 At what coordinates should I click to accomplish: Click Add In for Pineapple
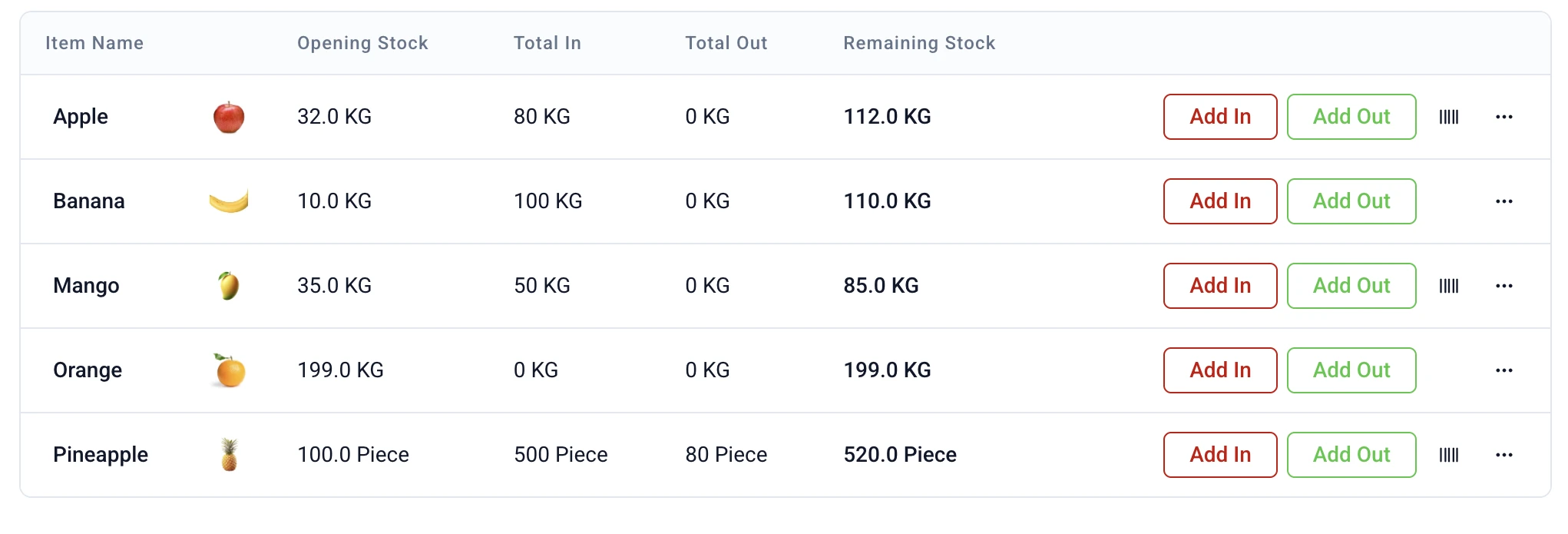coord(1219,454)
